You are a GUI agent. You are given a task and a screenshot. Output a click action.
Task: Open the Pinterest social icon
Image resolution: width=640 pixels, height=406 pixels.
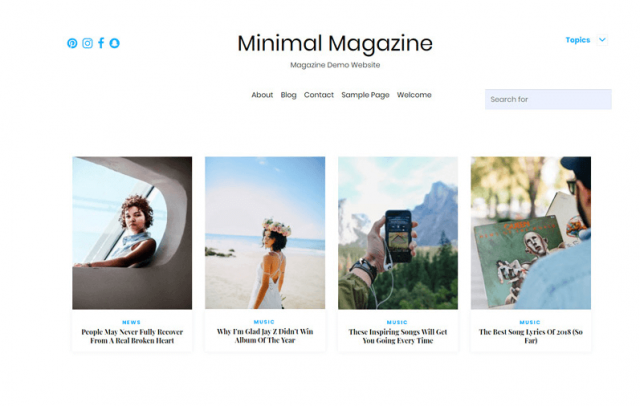(x=72, y=43)
